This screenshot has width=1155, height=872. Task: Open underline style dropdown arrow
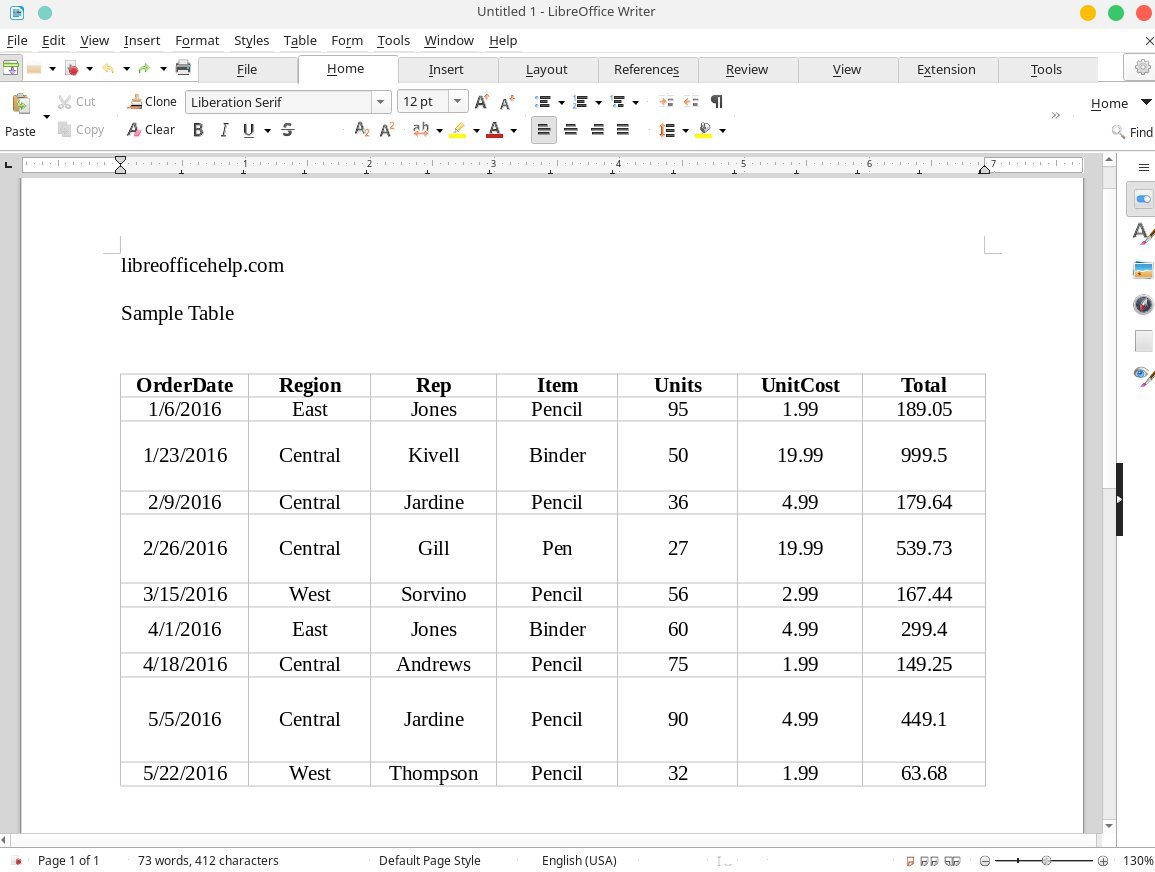pyautogui.click(x=267, y=130)
